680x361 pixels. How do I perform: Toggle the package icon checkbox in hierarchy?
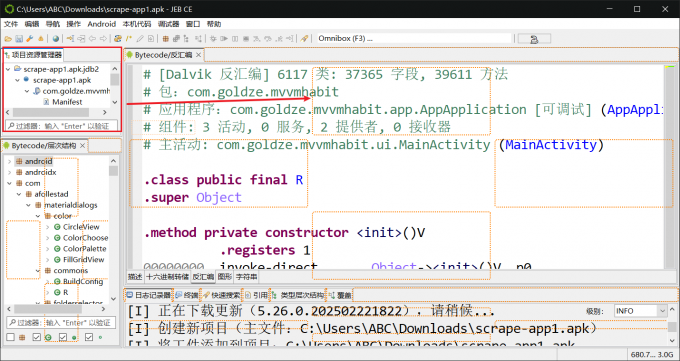10,337
